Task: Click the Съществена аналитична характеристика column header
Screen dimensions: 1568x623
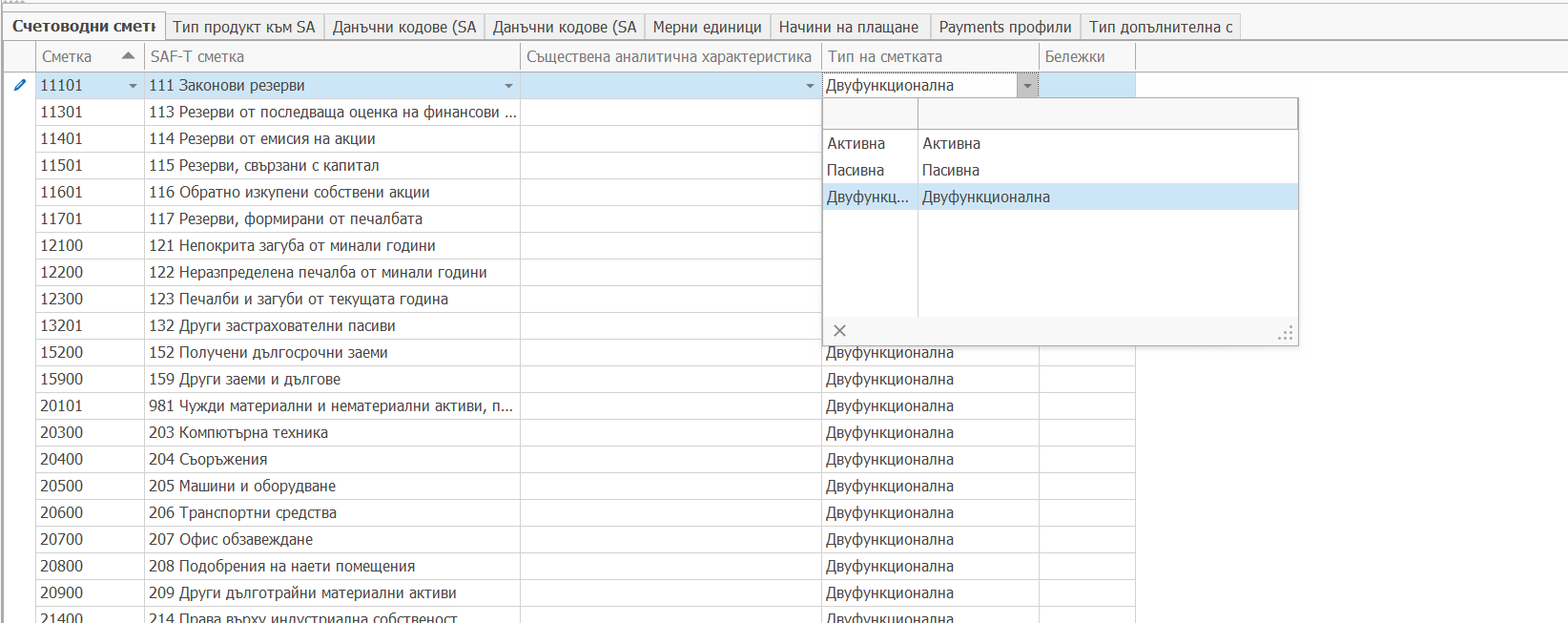Action: [x=671, y=56]
